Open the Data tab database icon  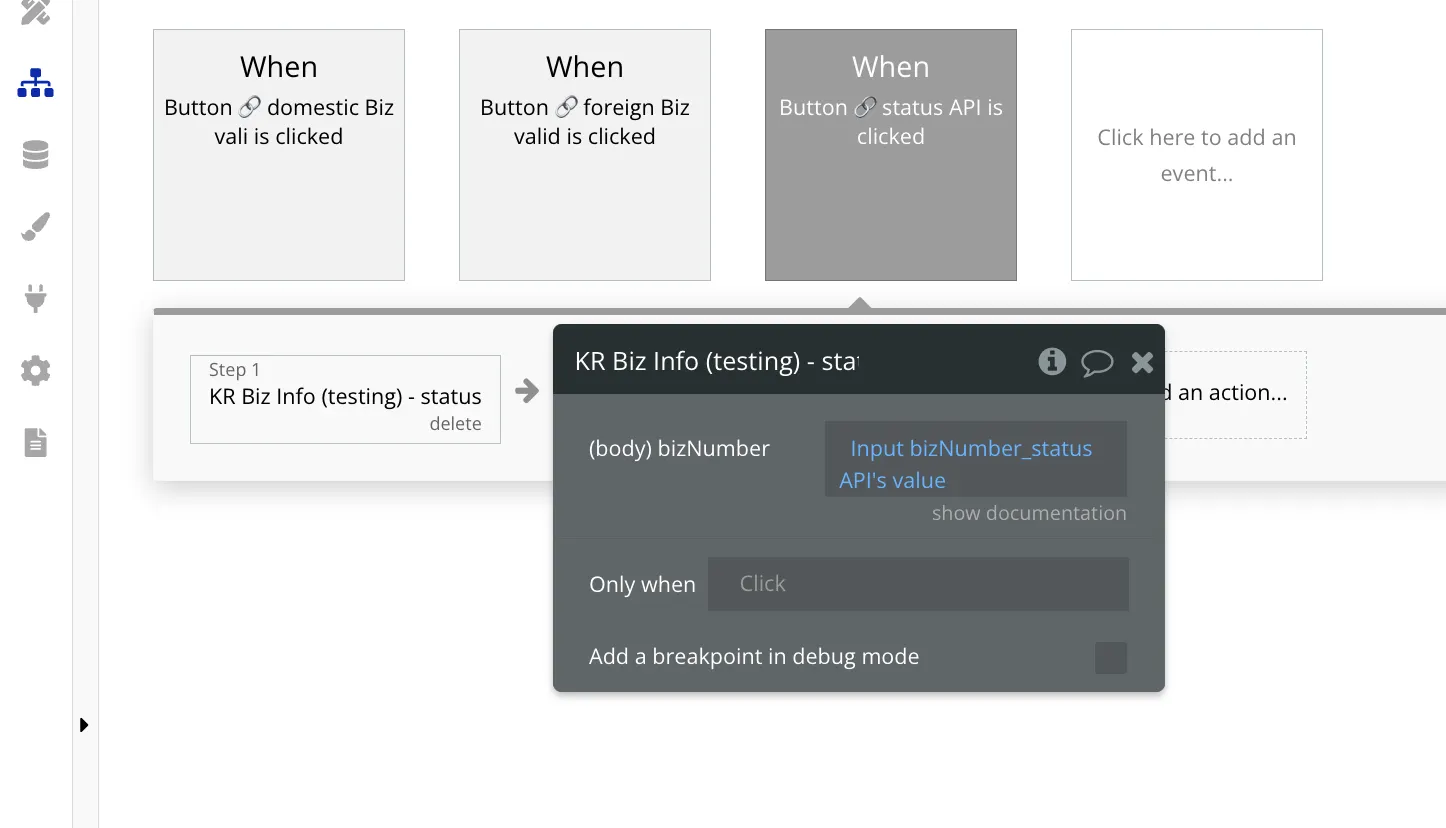(x=35, y=156)
